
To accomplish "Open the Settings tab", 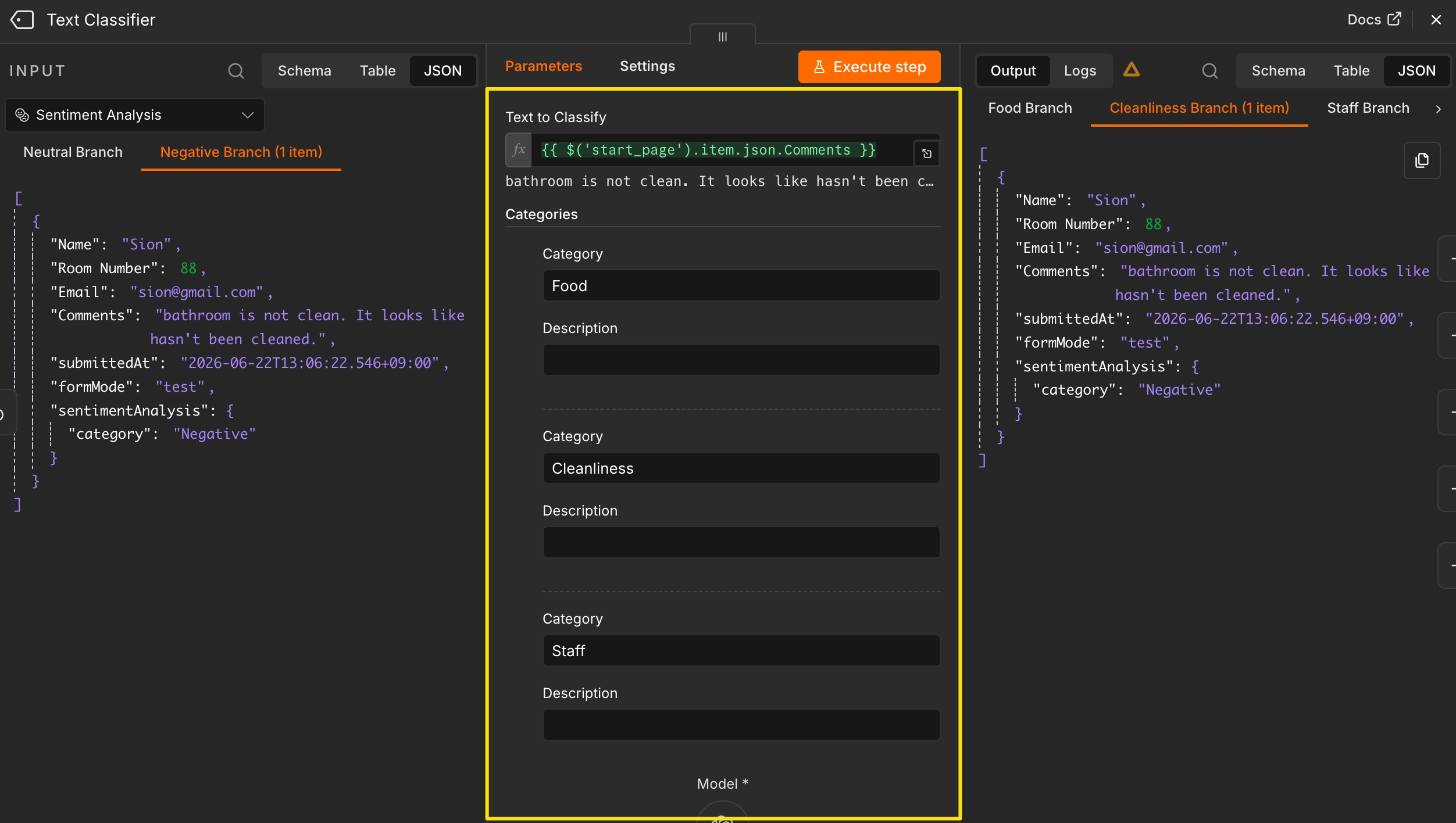I will click(647, 66).
